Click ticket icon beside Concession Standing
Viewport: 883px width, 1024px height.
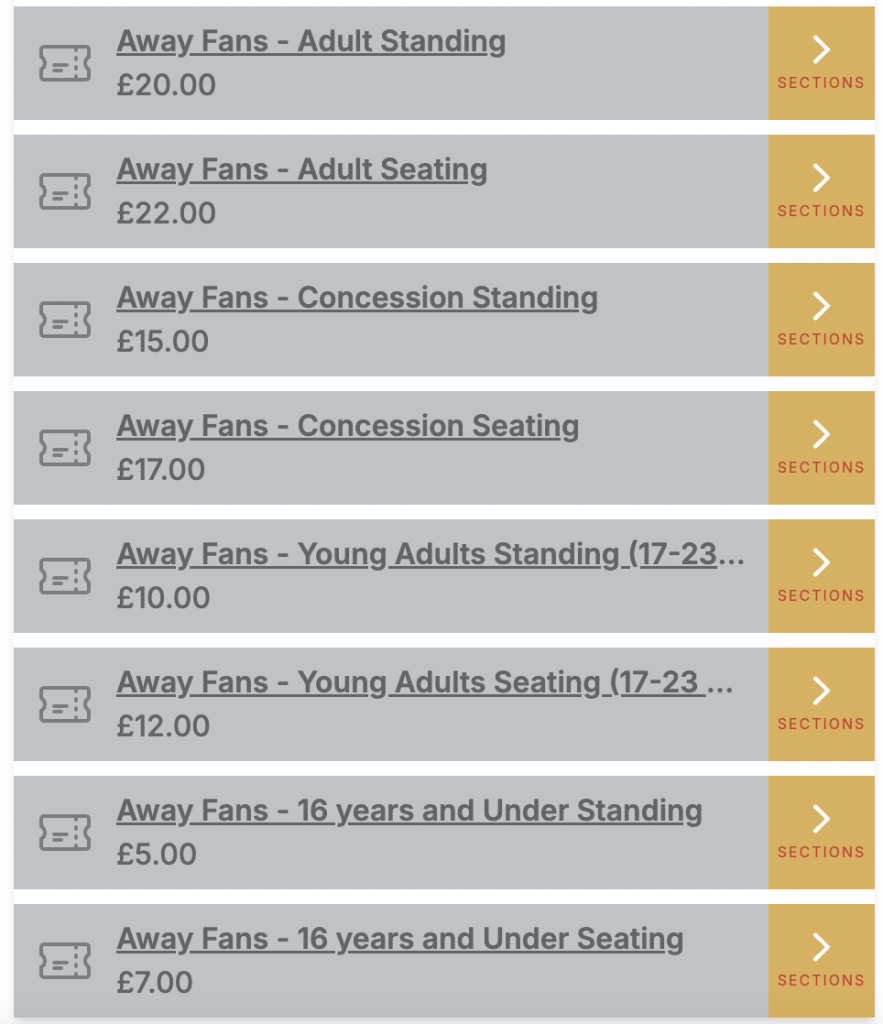pos(65,319)
